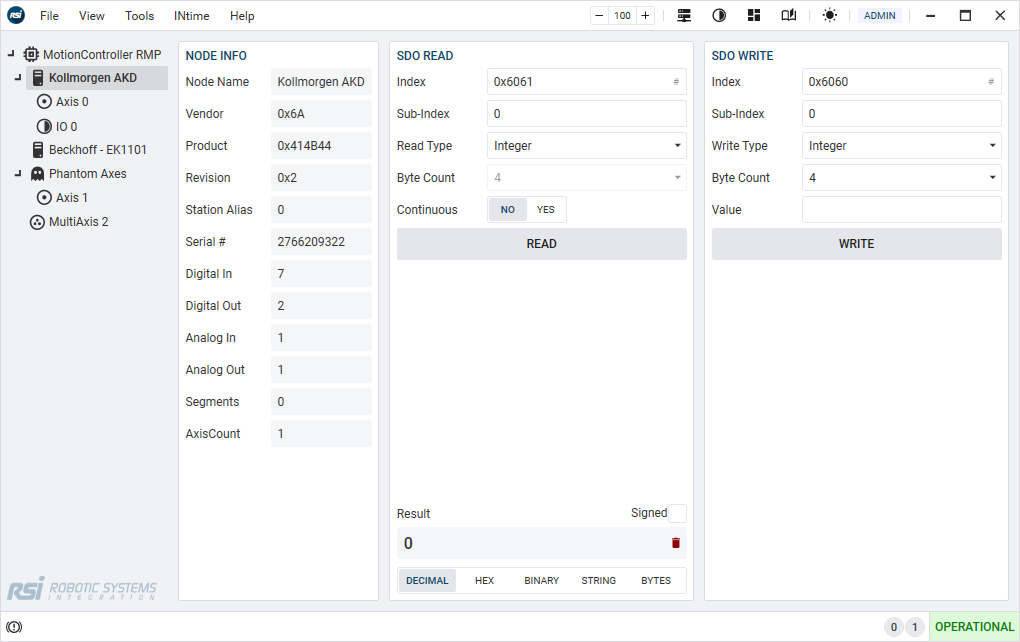Click the ADMIN user badge
This screenshot has height=642, width=1020.
[x=879, y=16]
